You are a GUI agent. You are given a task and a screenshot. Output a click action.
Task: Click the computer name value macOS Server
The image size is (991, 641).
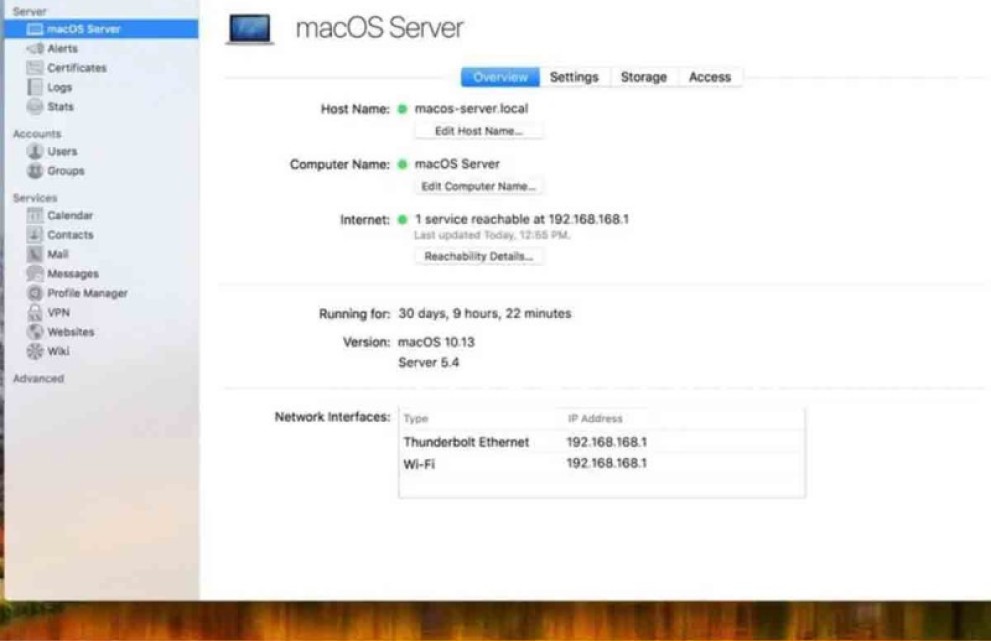(457, 164)
